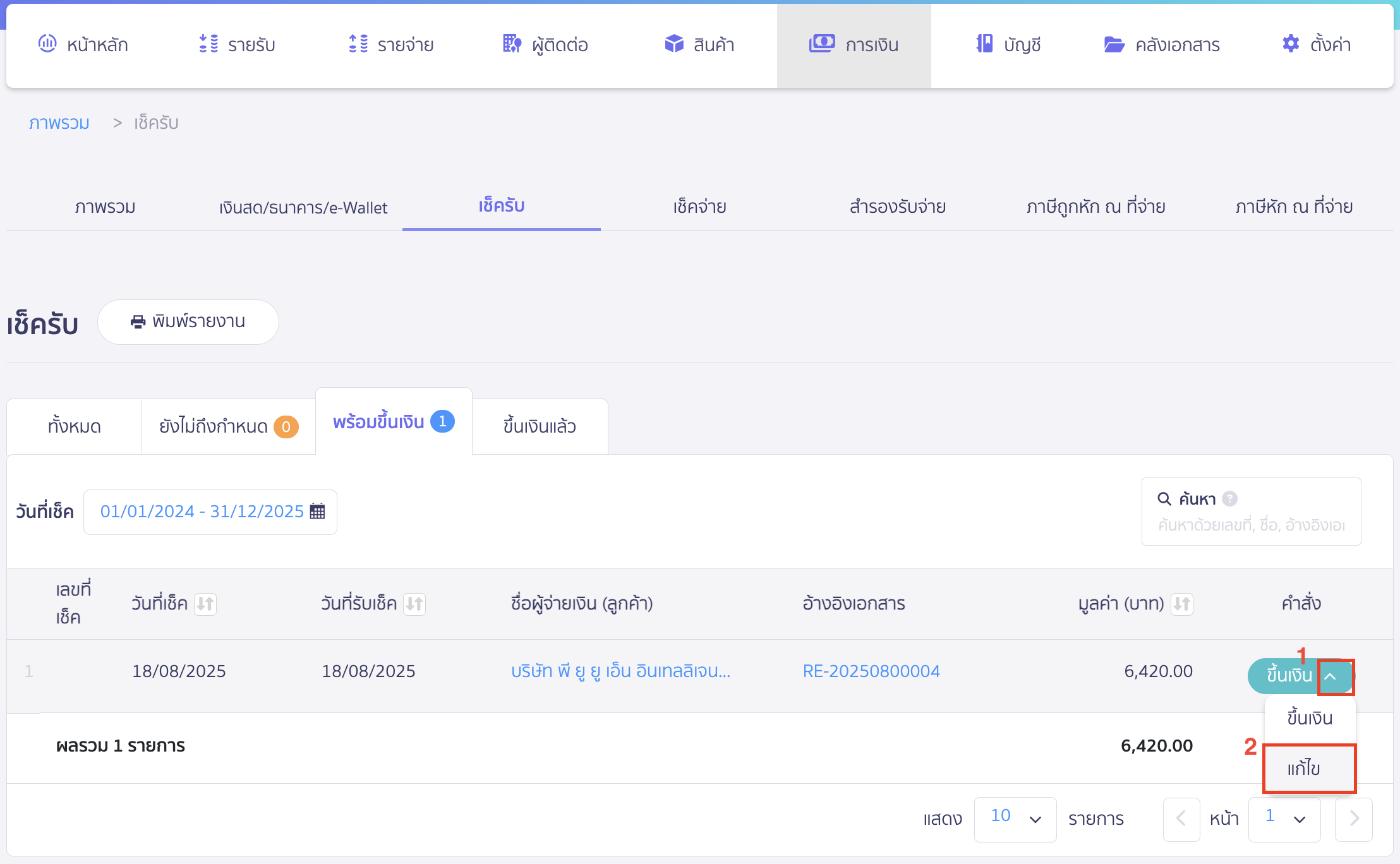Open the หน้าหลัก home icon
The width and height of the screenshot is (1400, 864).
(47, 44)
